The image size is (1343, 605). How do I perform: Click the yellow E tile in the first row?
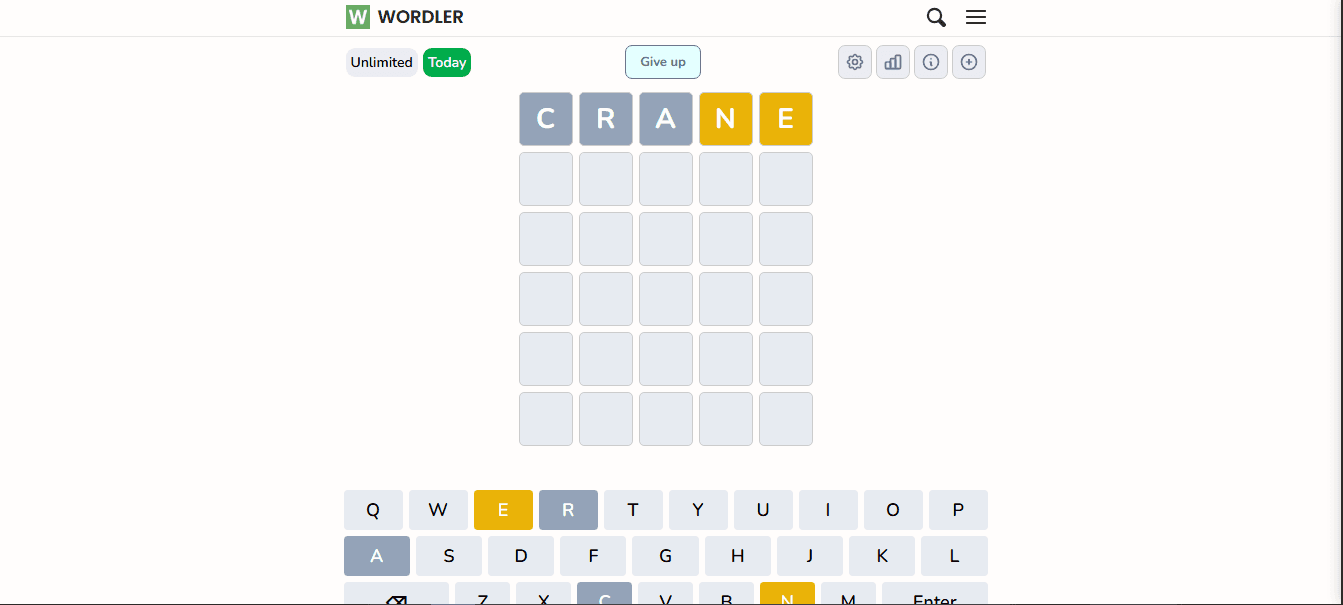(x=786, y=119)
